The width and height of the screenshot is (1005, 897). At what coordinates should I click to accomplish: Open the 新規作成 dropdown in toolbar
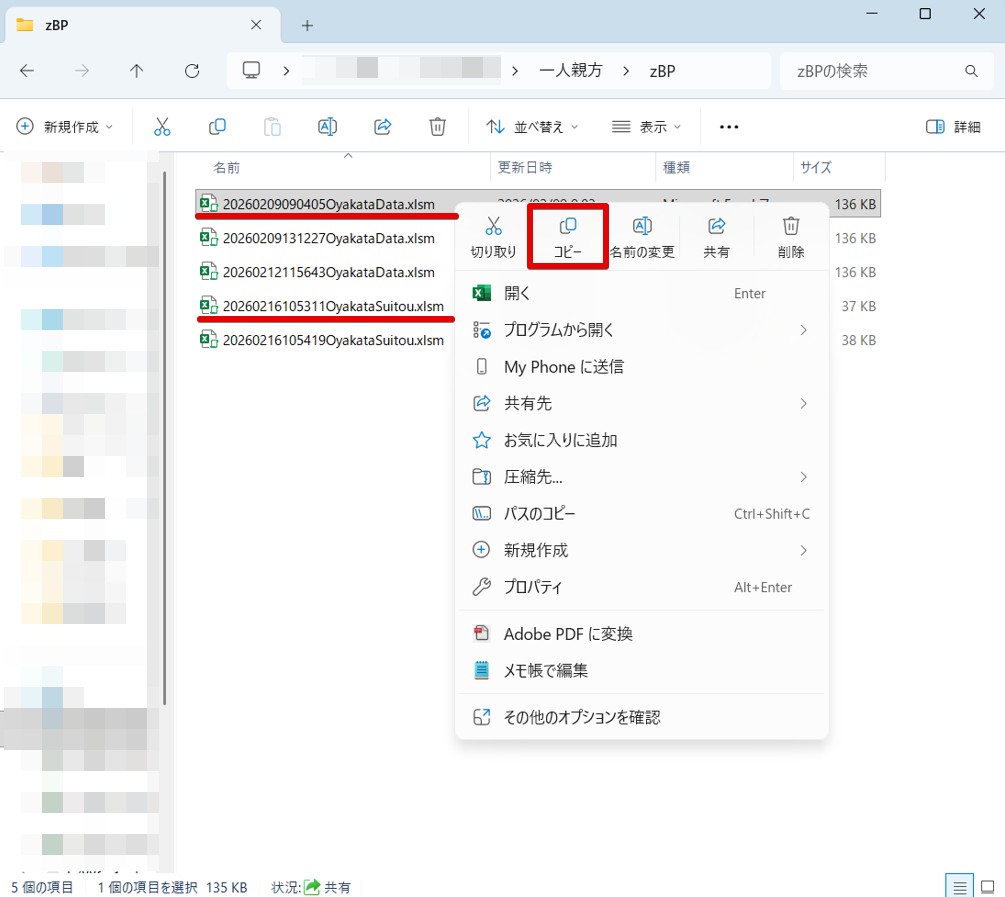tap(66, 127)
